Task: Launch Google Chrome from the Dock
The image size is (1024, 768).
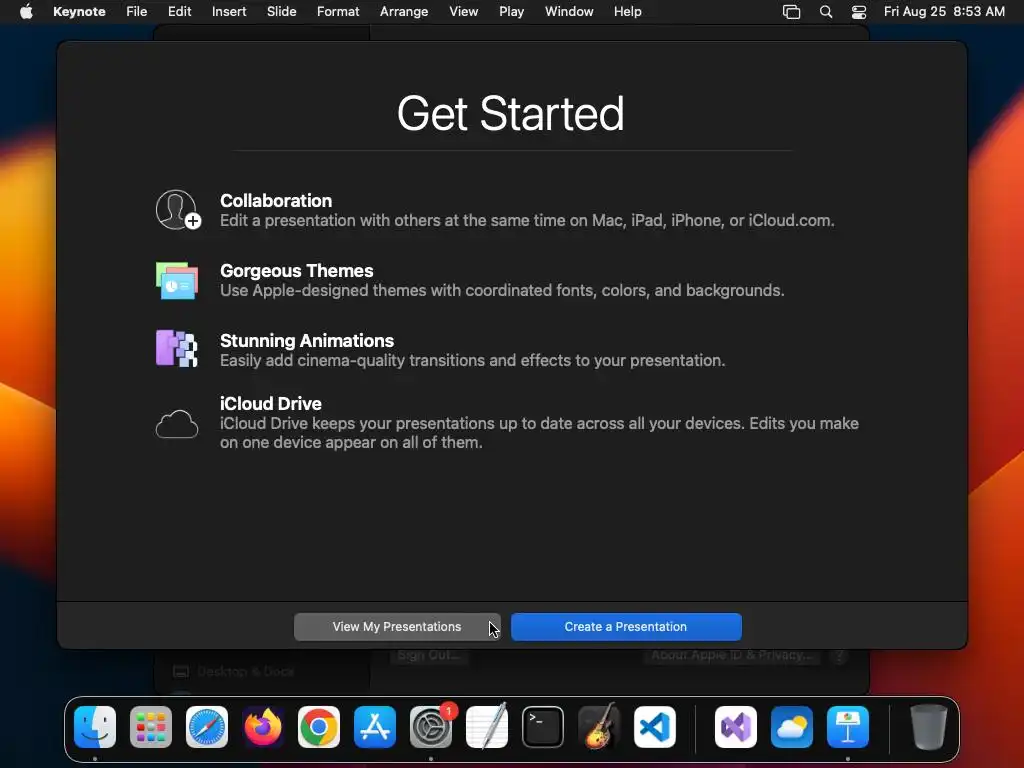Action: point(319,727)
